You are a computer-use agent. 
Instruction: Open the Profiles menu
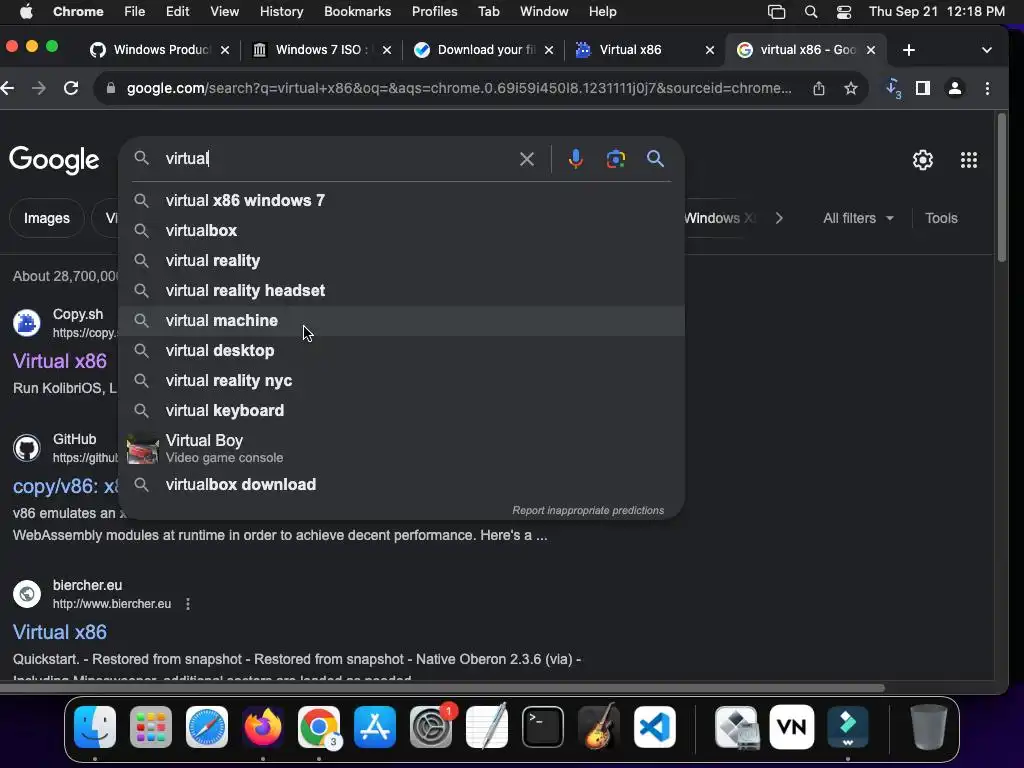tap(434, 12)
